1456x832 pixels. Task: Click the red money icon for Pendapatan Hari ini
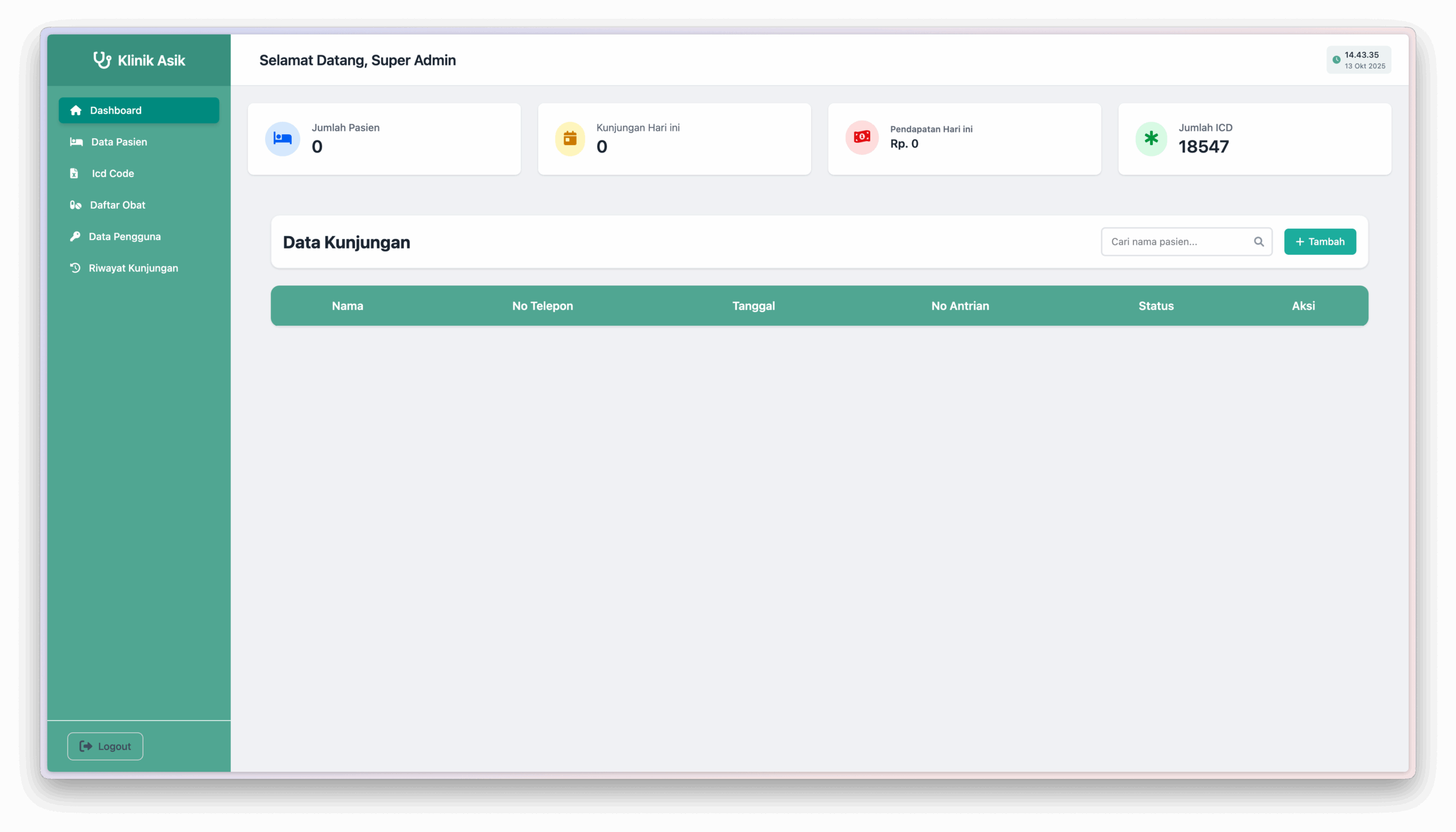coord(862,137)
